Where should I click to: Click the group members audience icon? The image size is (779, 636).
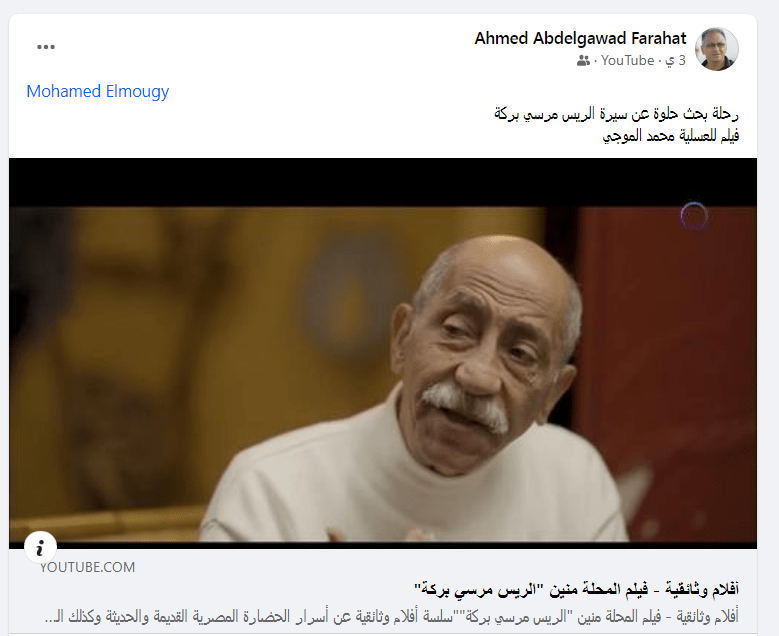(583, 61)
